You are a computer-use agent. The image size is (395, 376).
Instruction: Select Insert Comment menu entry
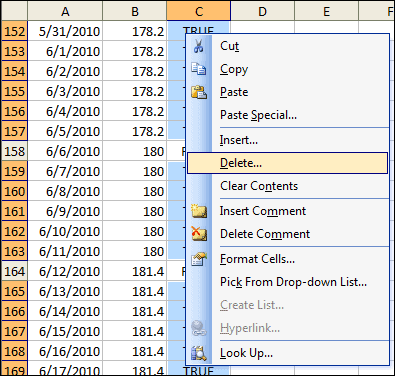(287, 211)
